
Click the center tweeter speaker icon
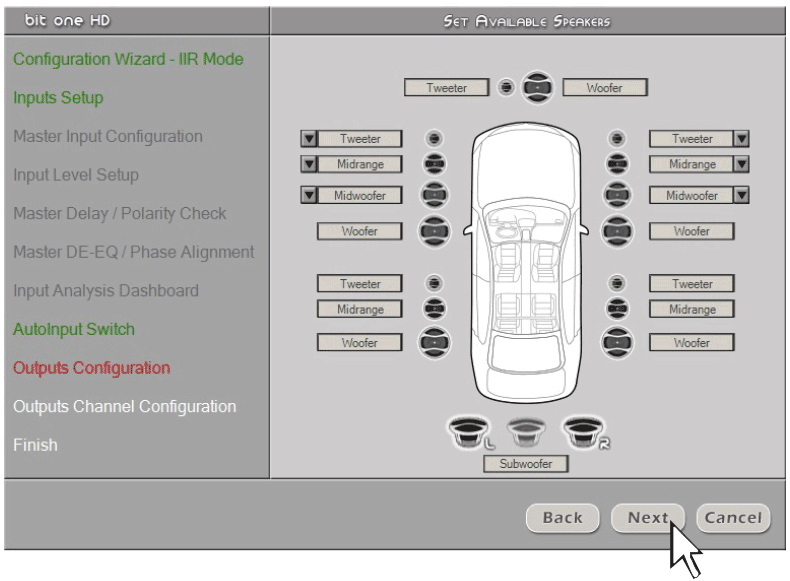point(506,87)
